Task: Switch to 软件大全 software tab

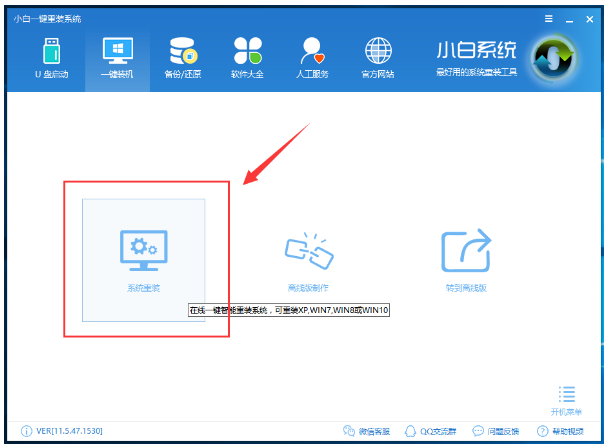Action: coord(247,58)
